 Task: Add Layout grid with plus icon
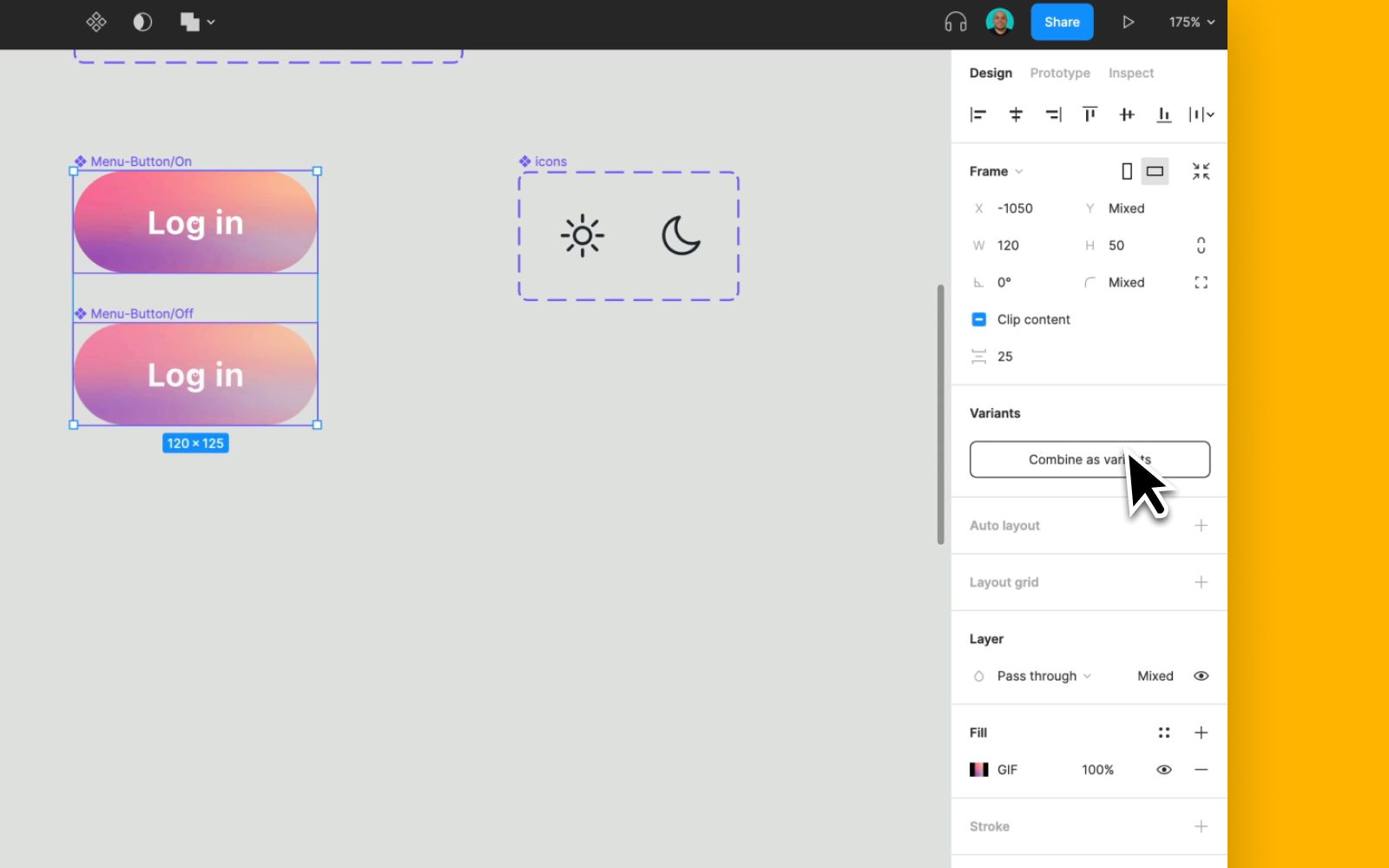1201,582
